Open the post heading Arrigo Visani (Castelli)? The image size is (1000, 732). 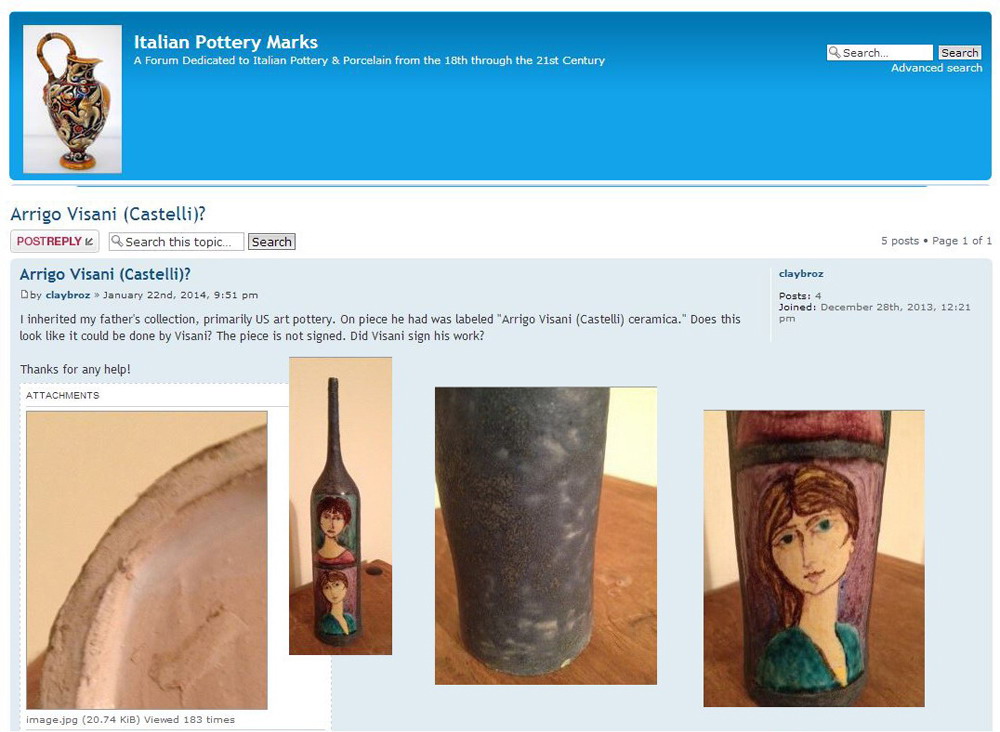click(105, 274)
